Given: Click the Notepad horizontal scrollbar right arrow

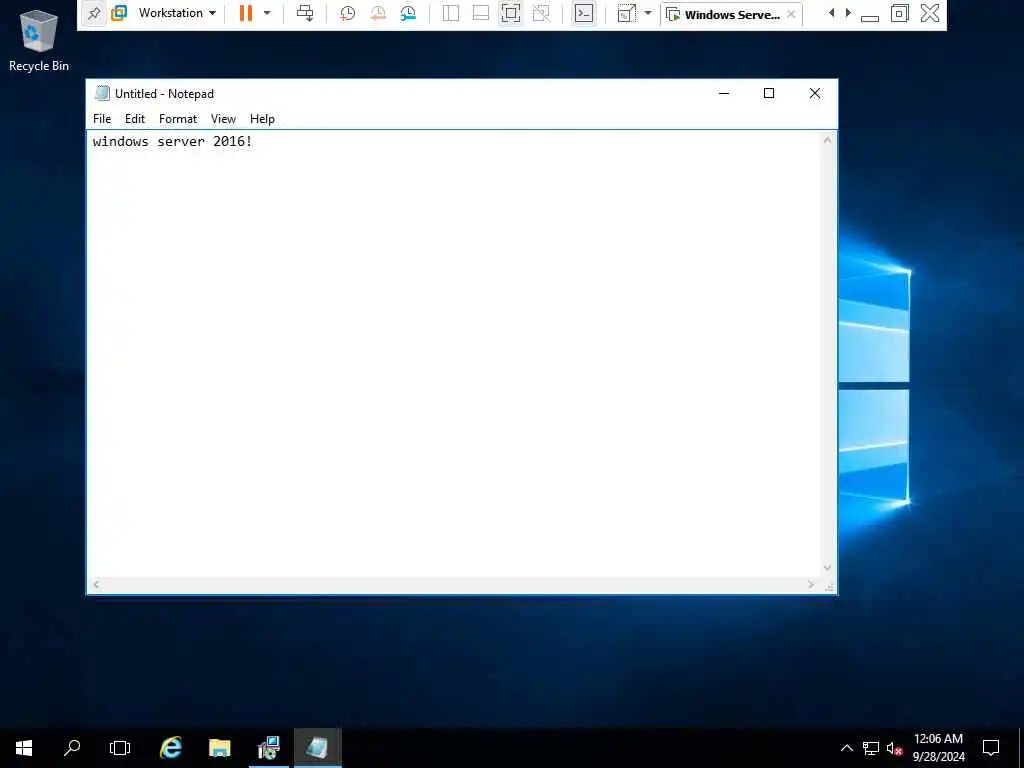Looking at the screenshot, I should pos(811,584).
